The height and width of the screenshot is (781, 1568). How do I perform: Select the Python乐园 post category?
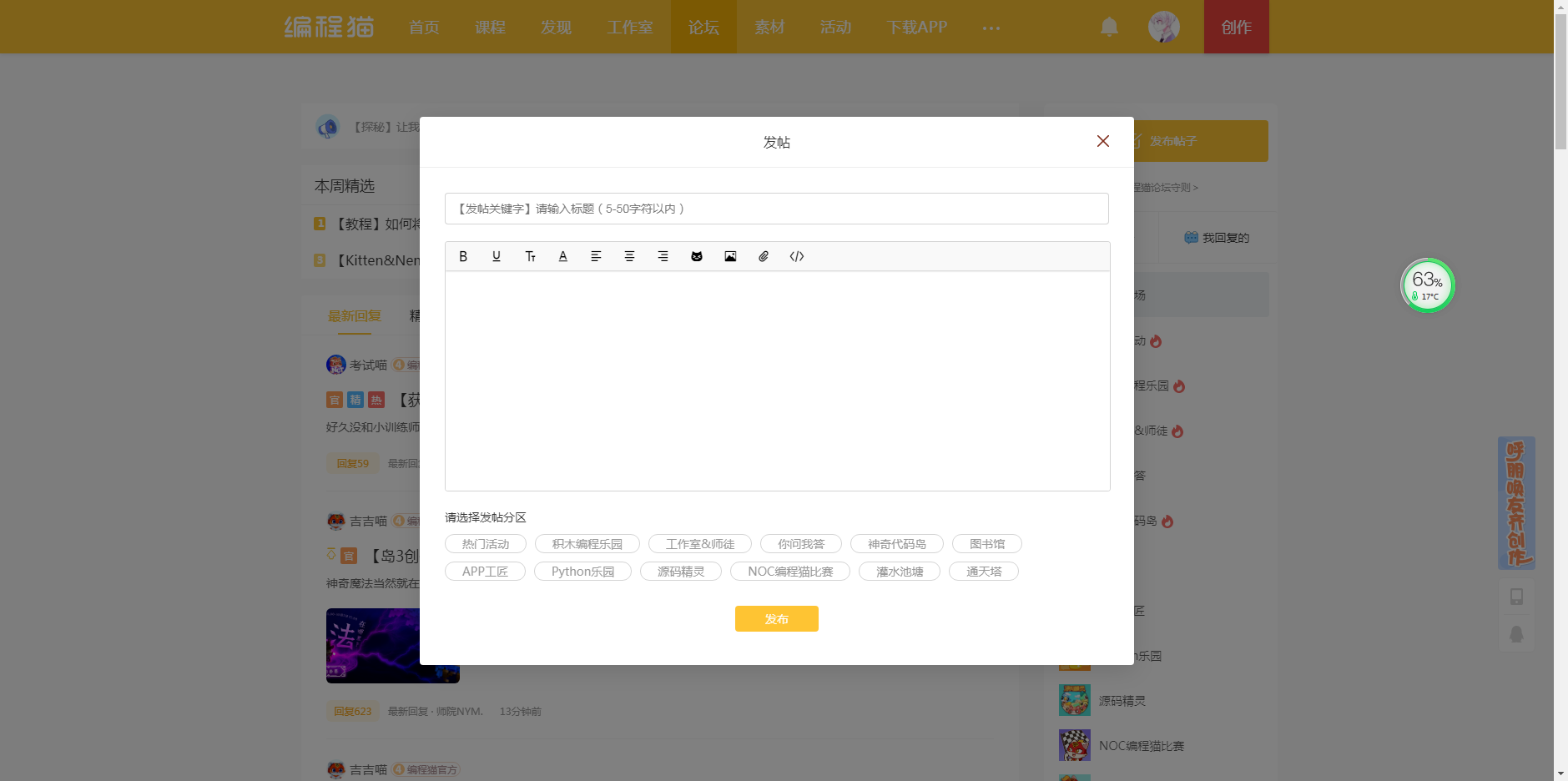583,572
